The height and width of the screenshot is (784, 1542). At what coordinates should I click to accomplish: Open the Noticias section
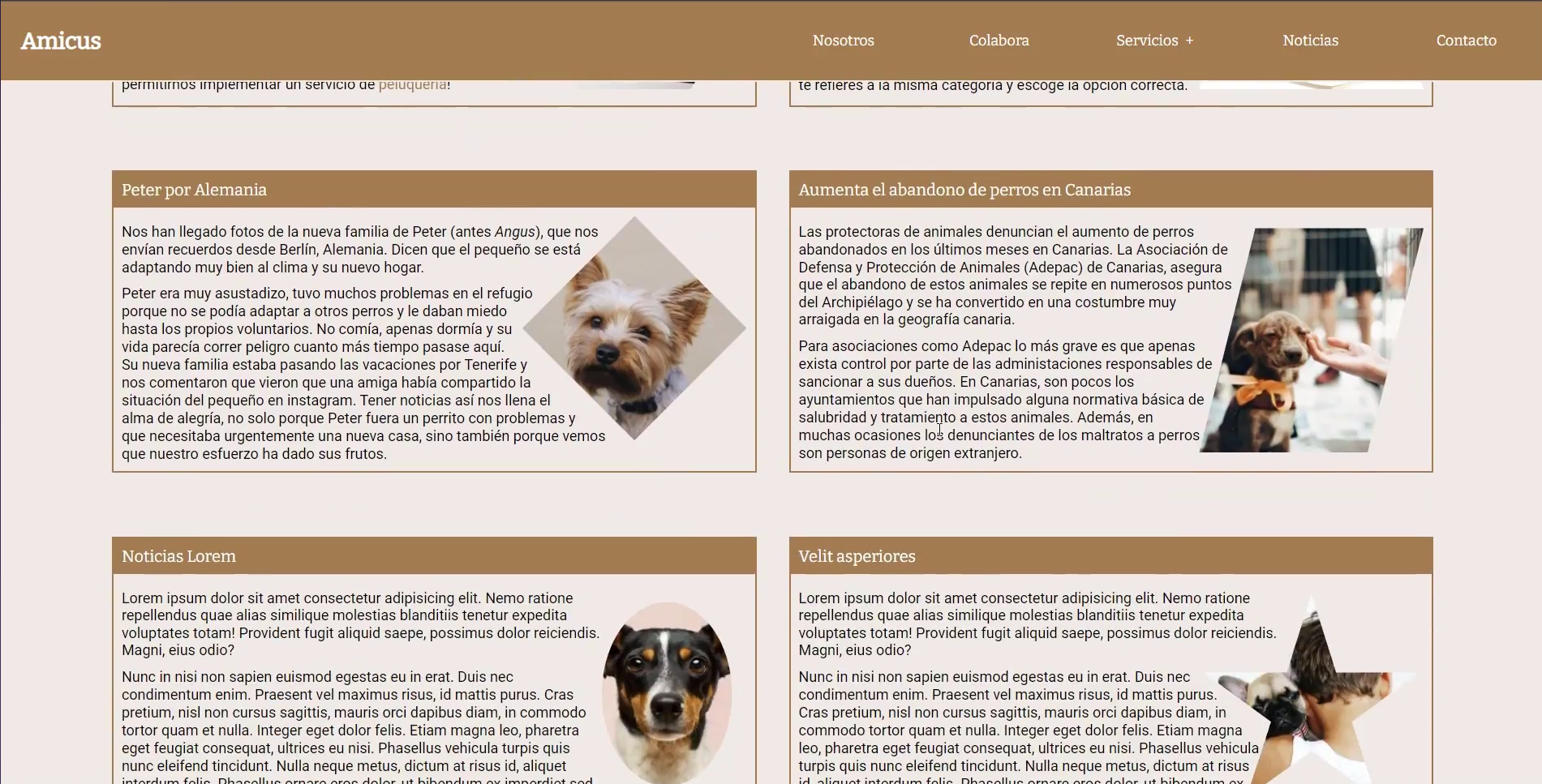(x=1310, y=41)
